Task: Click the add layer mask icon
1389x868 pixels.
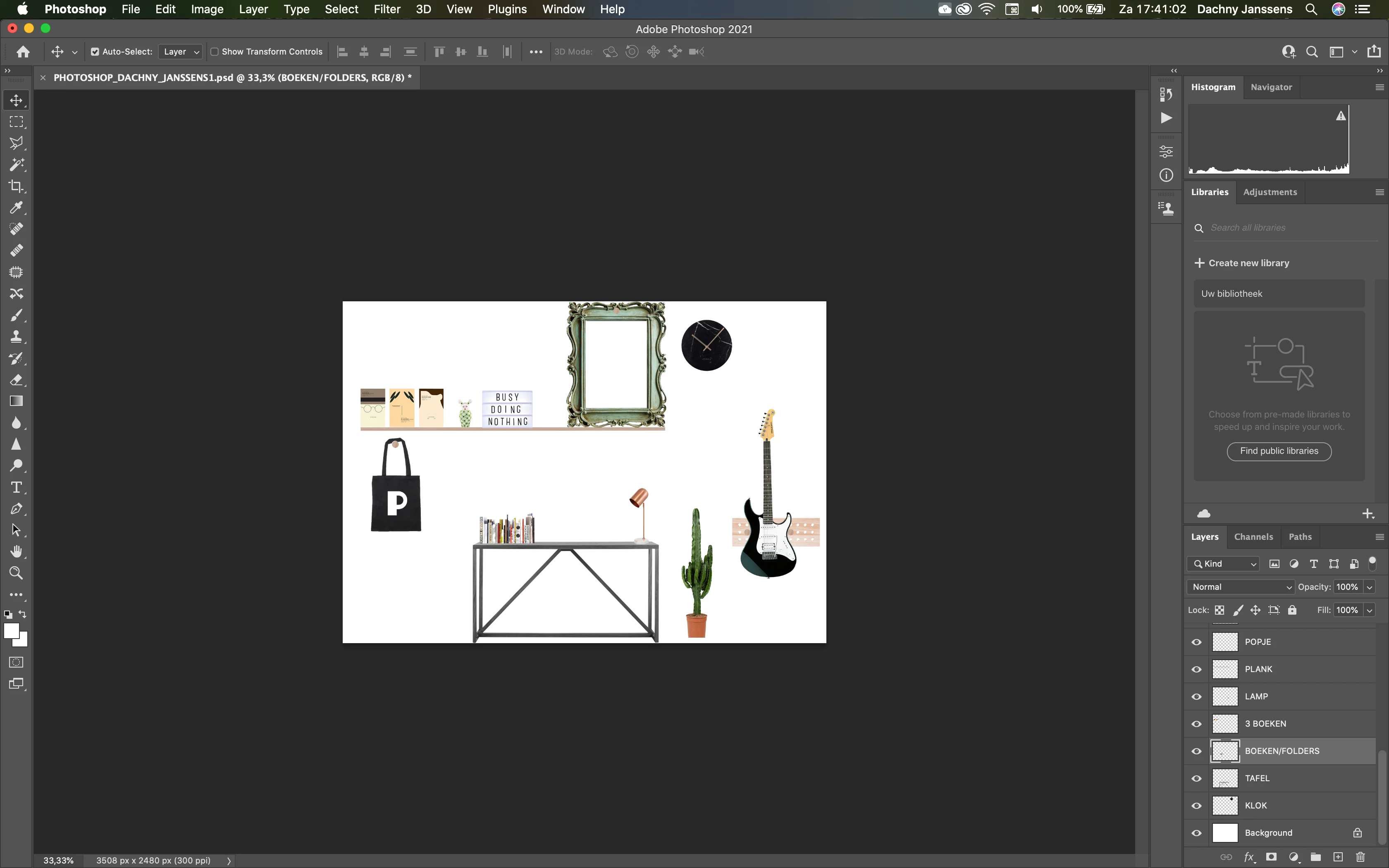Action: [1271, 856]
